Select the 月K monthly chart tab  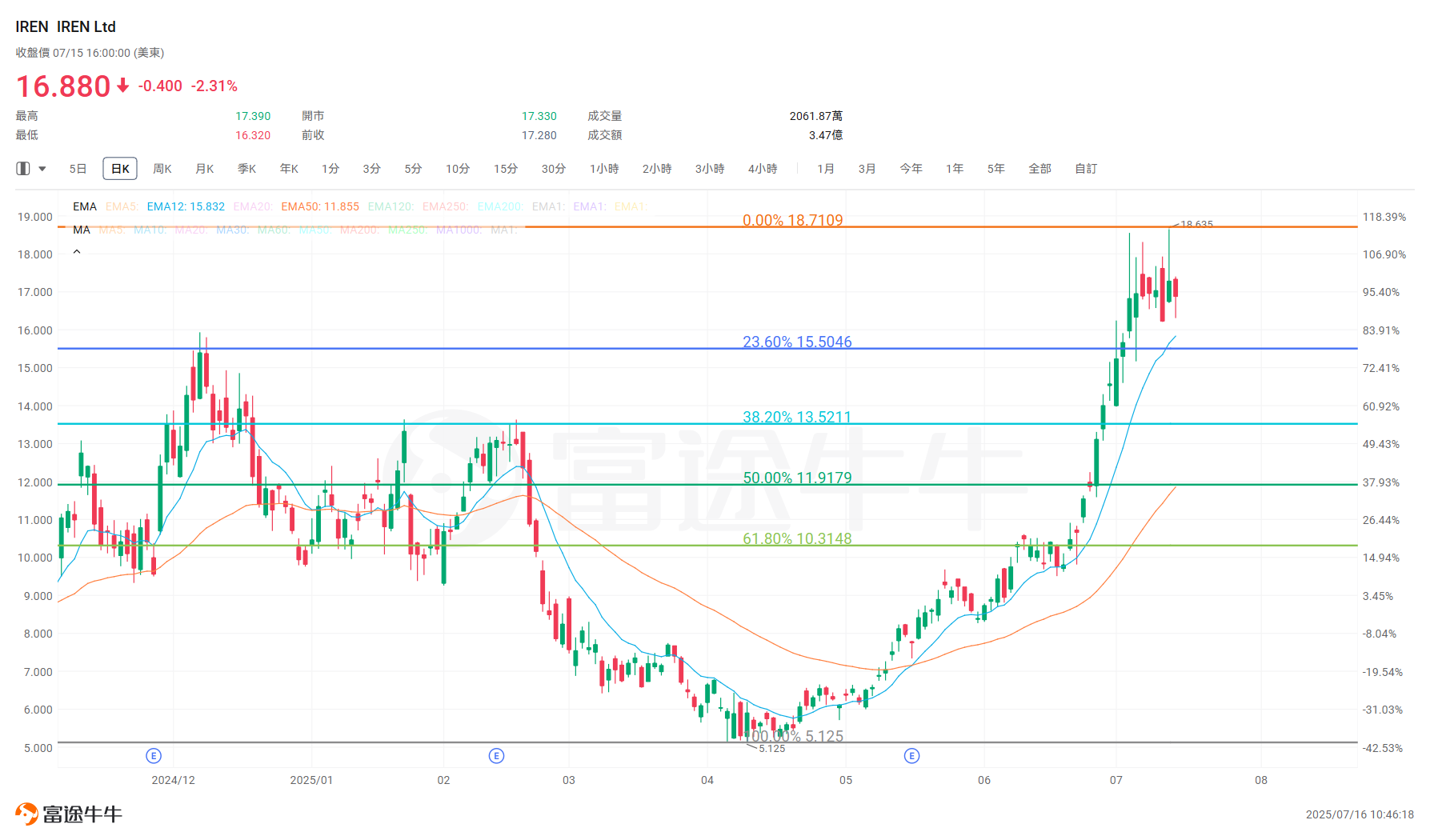coord(204,168)
